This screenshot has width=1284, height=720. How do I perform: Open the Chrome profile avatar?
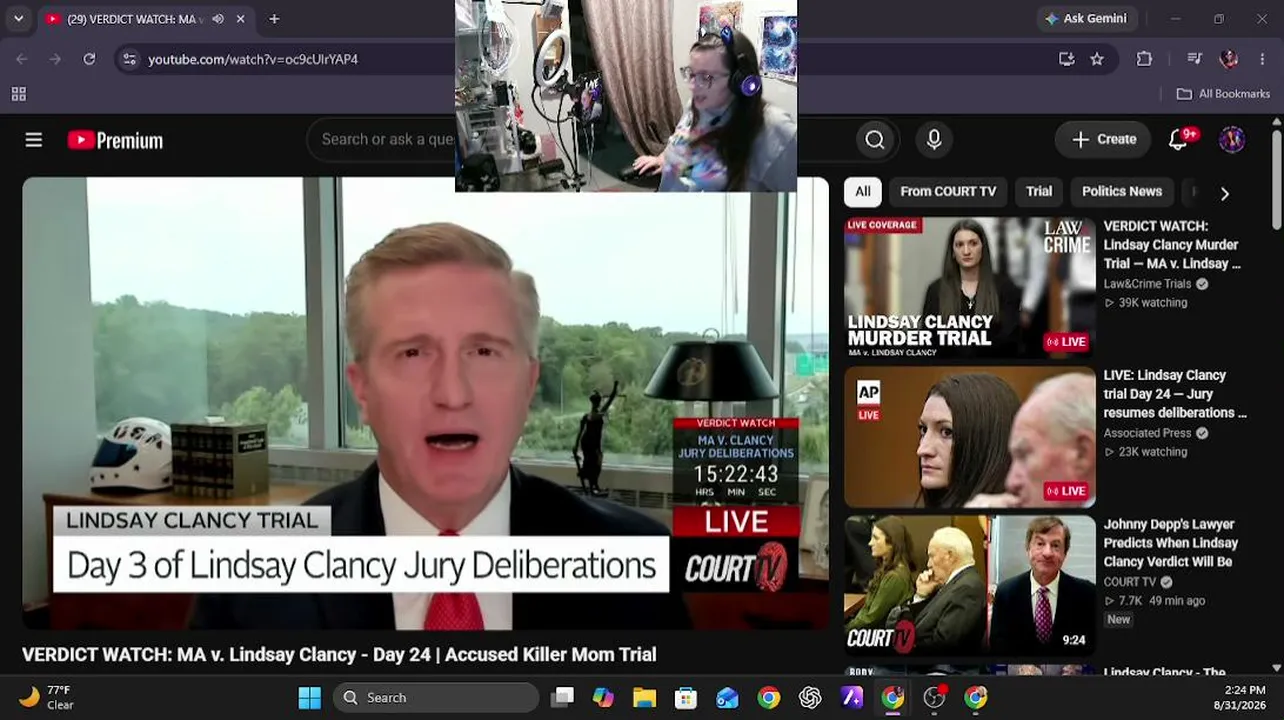coord(1229,59)
